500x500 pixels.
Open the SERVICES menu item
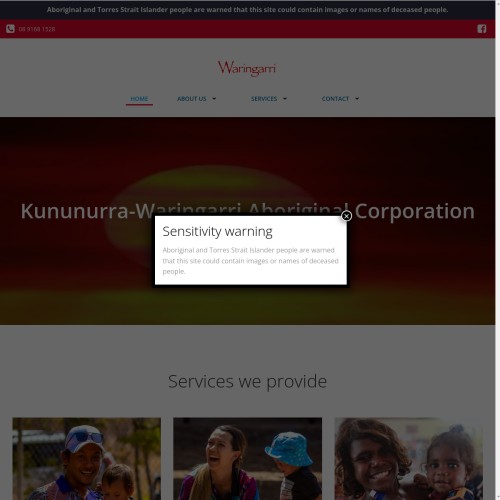[x=264, y=99]
